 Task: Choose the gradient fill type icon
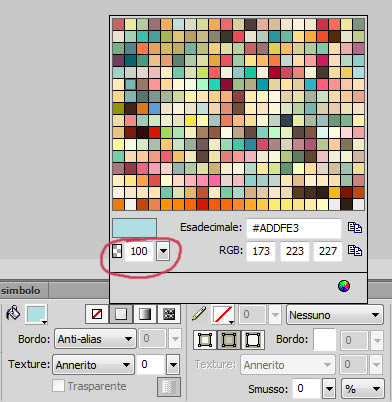click(x=145, y=314)
